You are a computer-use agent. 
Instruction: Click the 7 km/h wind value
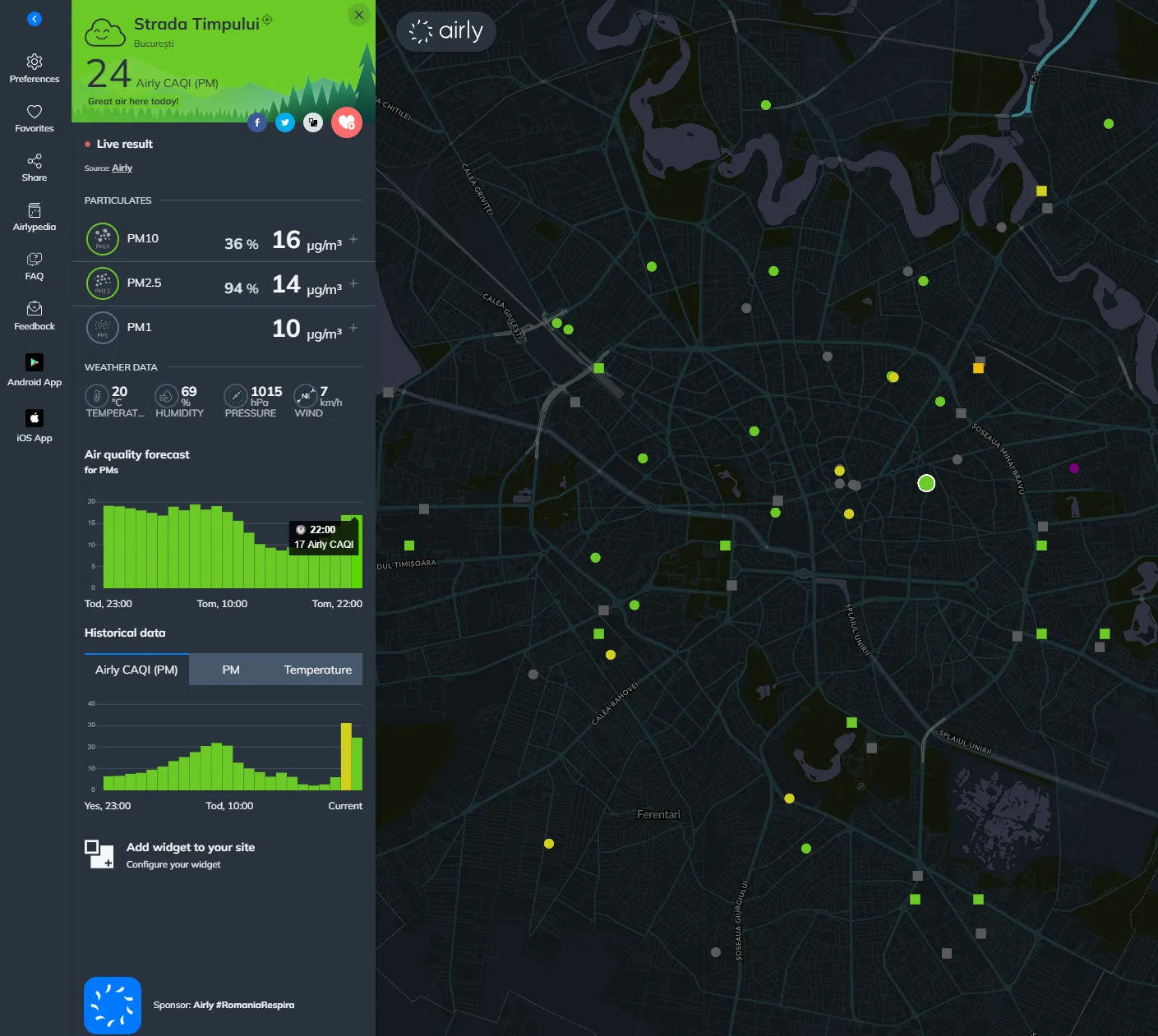tap(330, 395)
